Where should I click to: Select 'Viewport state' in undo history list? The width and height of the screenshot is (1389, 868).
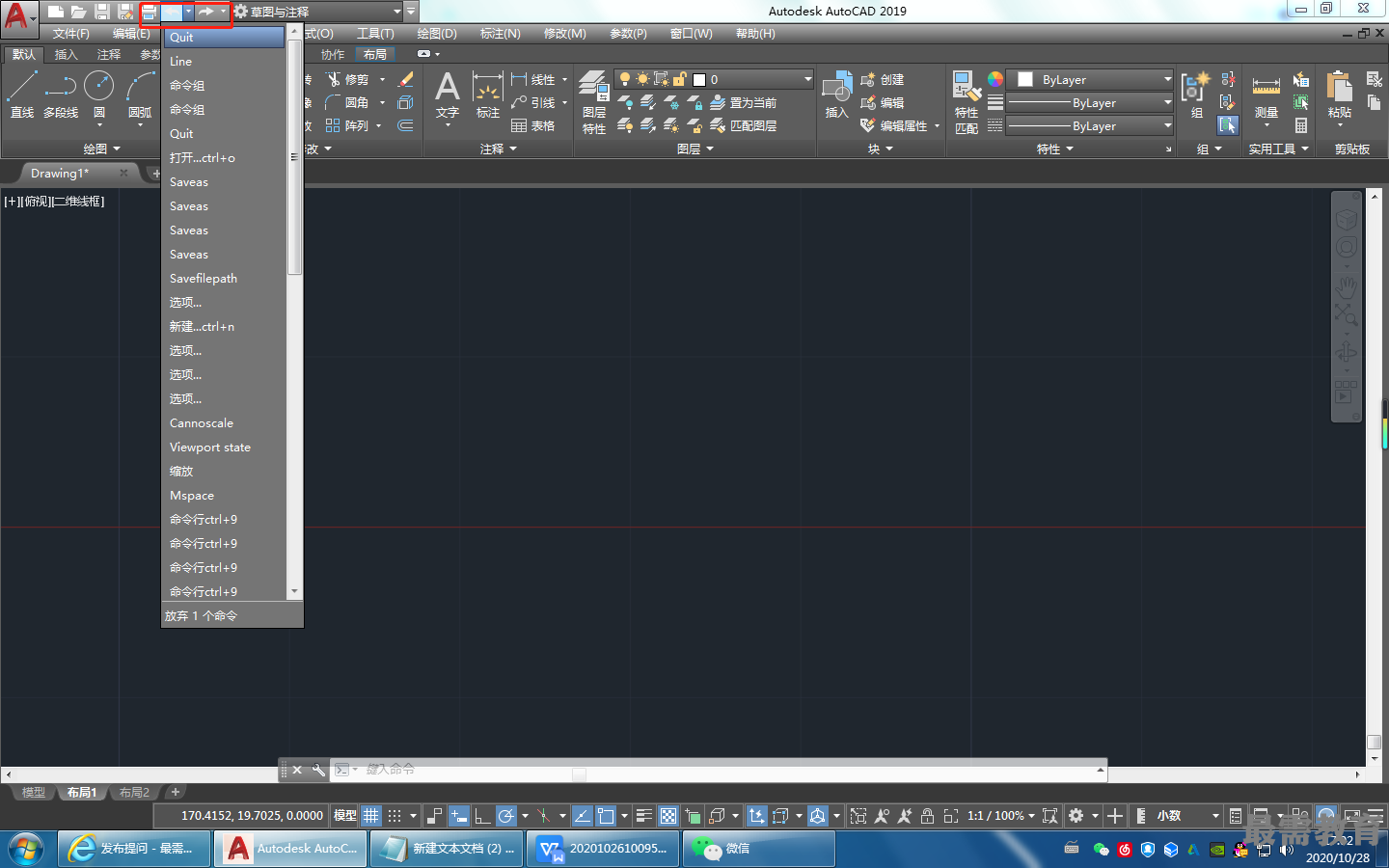(x=225, y=447)
